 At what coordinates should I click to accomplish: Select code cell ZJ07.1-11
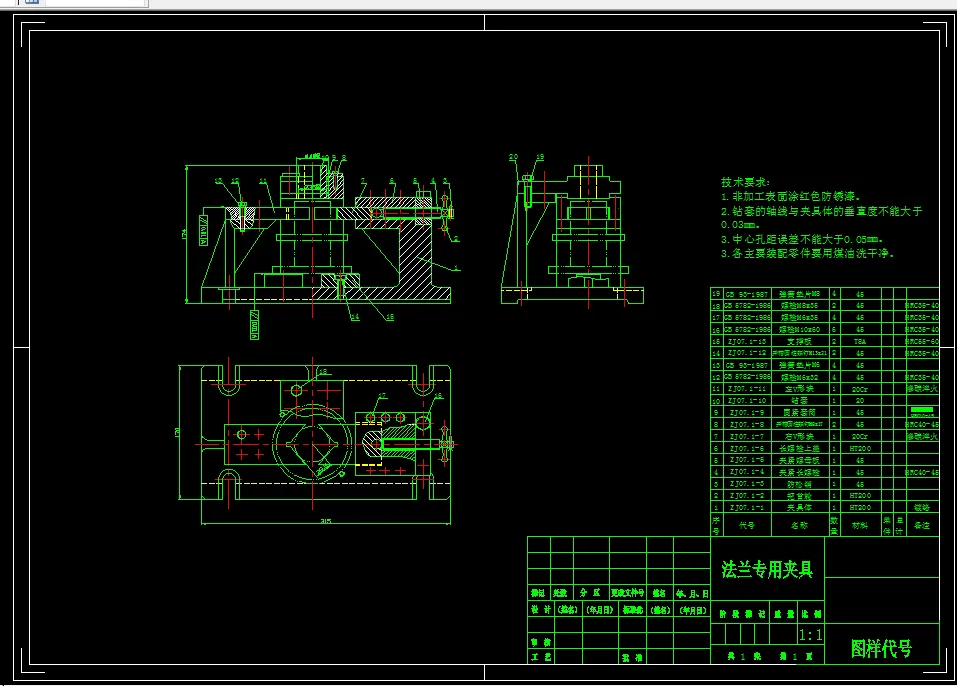click(x=746, y=389)
